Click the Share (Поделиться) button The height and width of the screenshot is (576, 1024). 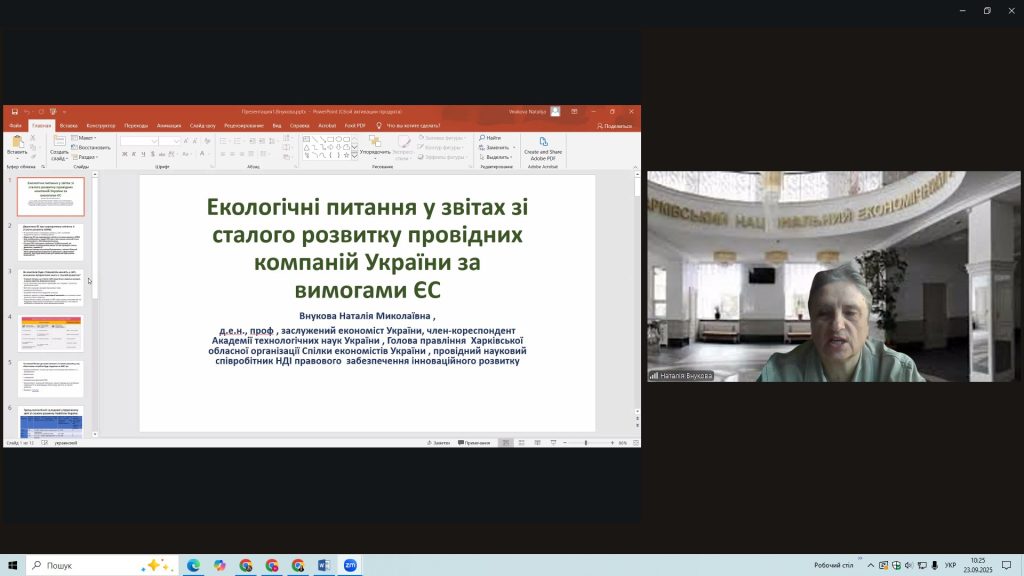pos(614,125)
